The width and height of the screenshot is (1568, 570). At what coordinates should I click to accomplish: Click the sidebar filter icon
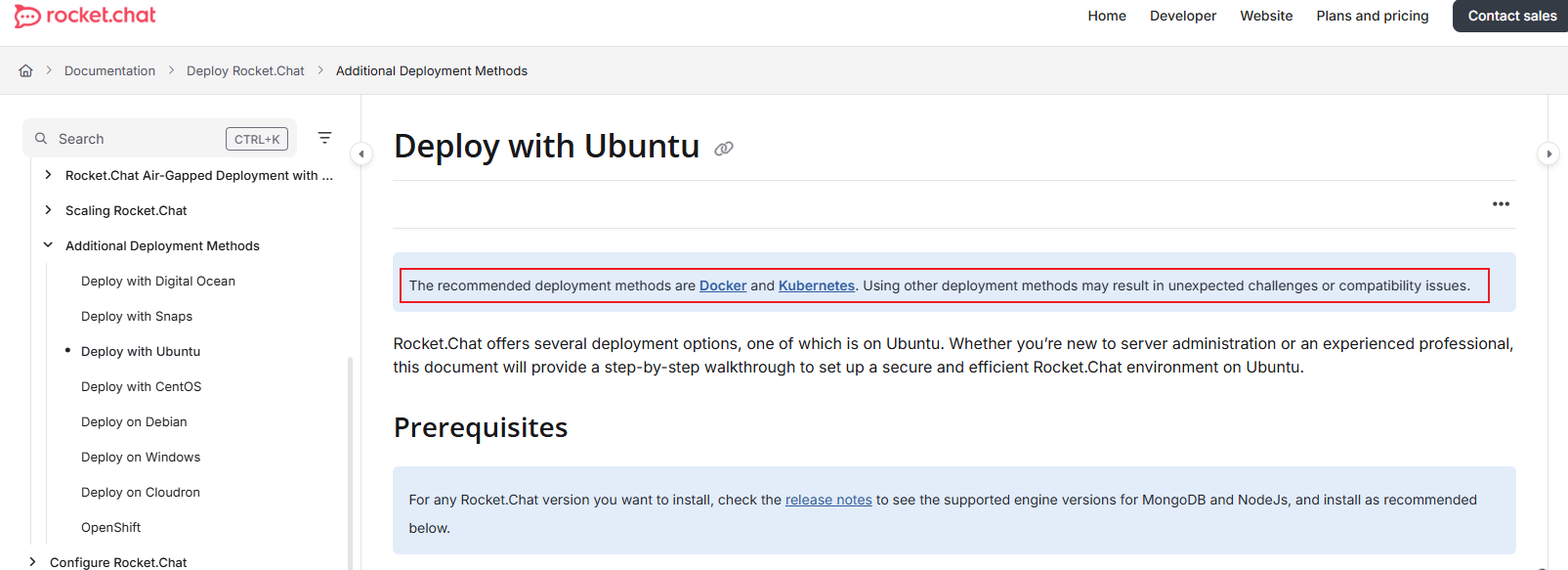[x=324, y=138]
